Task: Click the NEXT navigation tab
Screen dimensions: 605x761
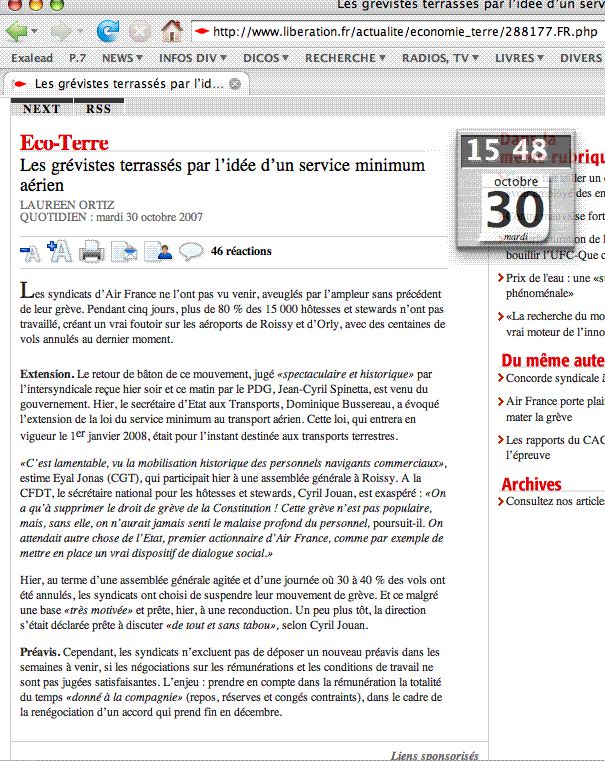Action: click(42, 108)
